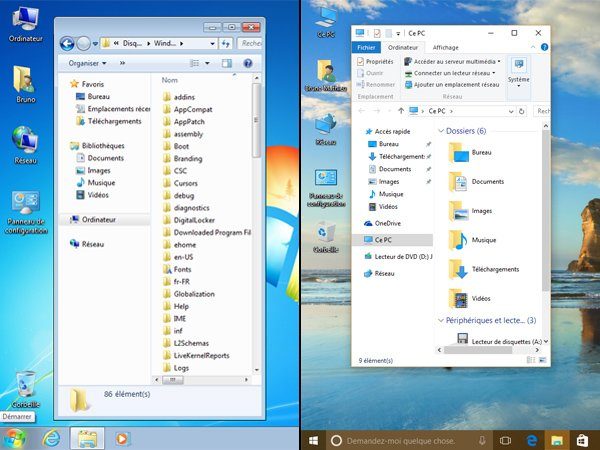This screenshot has width=600, height=450.
Task: Open Réseau desktop icon on Windows 10
Action: click(326, 129)
